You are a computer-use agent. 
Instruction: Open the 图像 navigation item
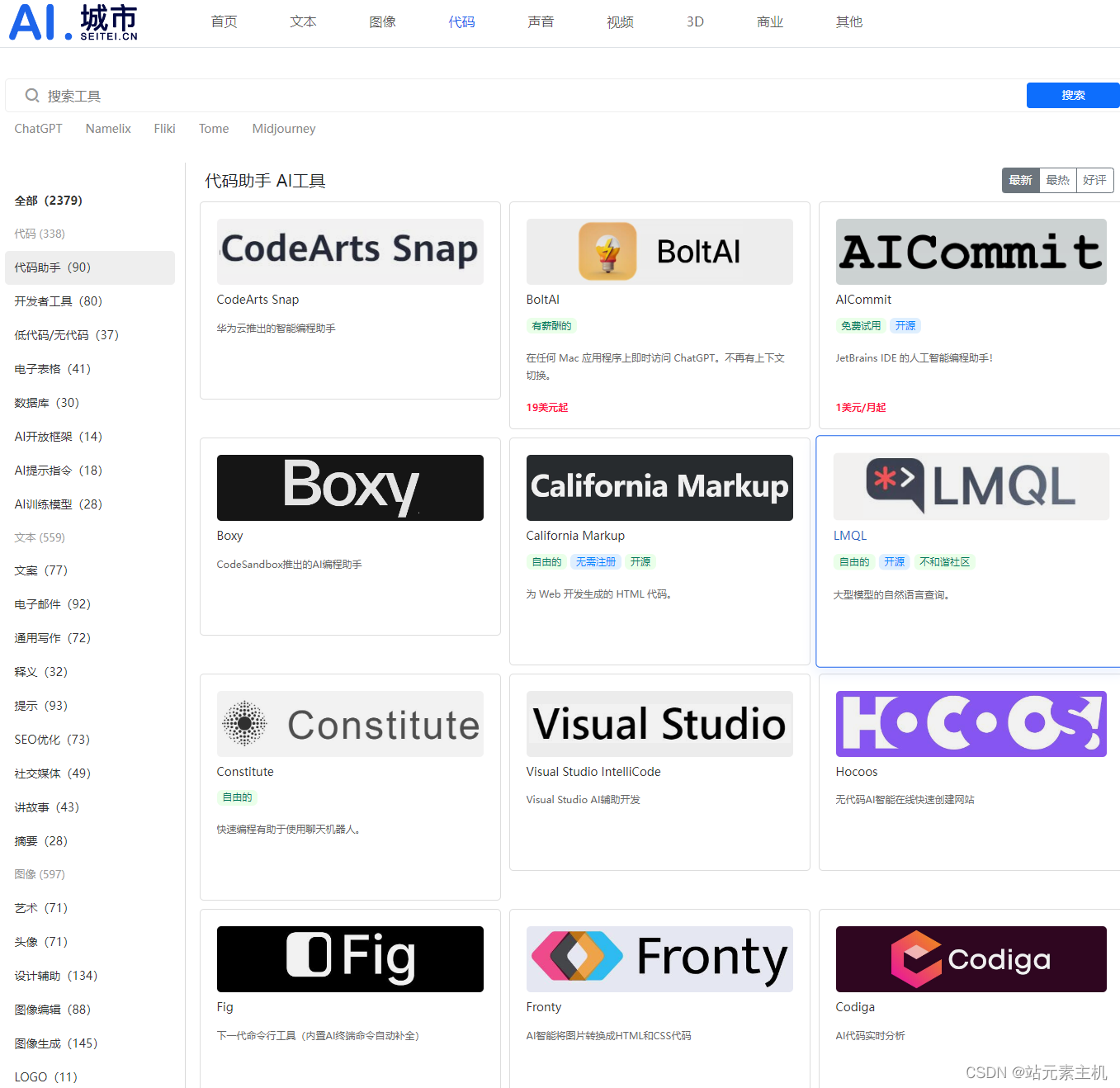pyautogui.click(x=382, y=22)
